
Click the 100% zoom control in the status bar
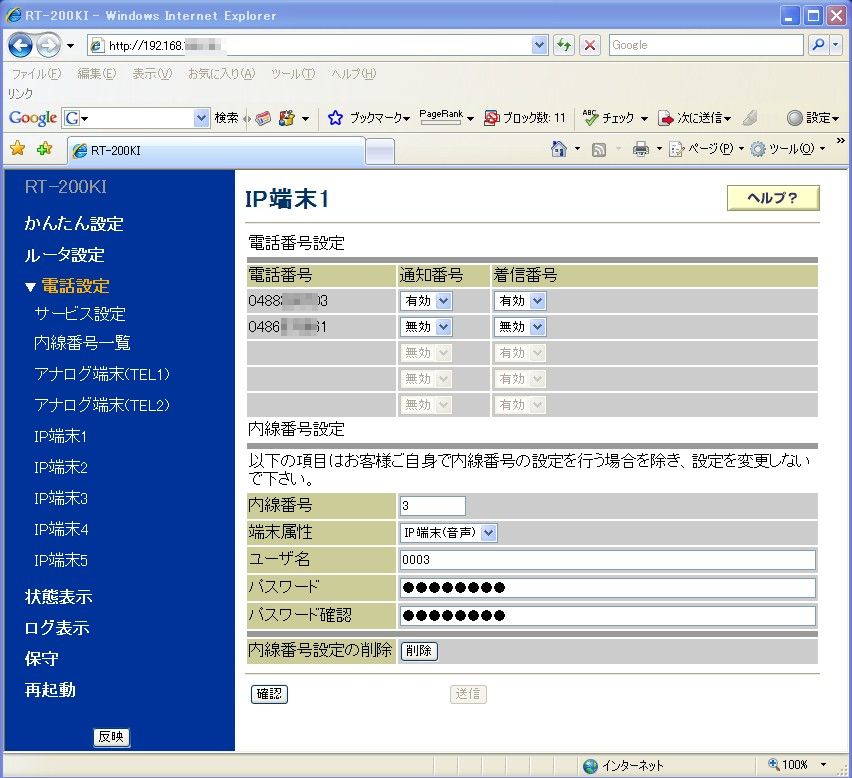(795, 762)
